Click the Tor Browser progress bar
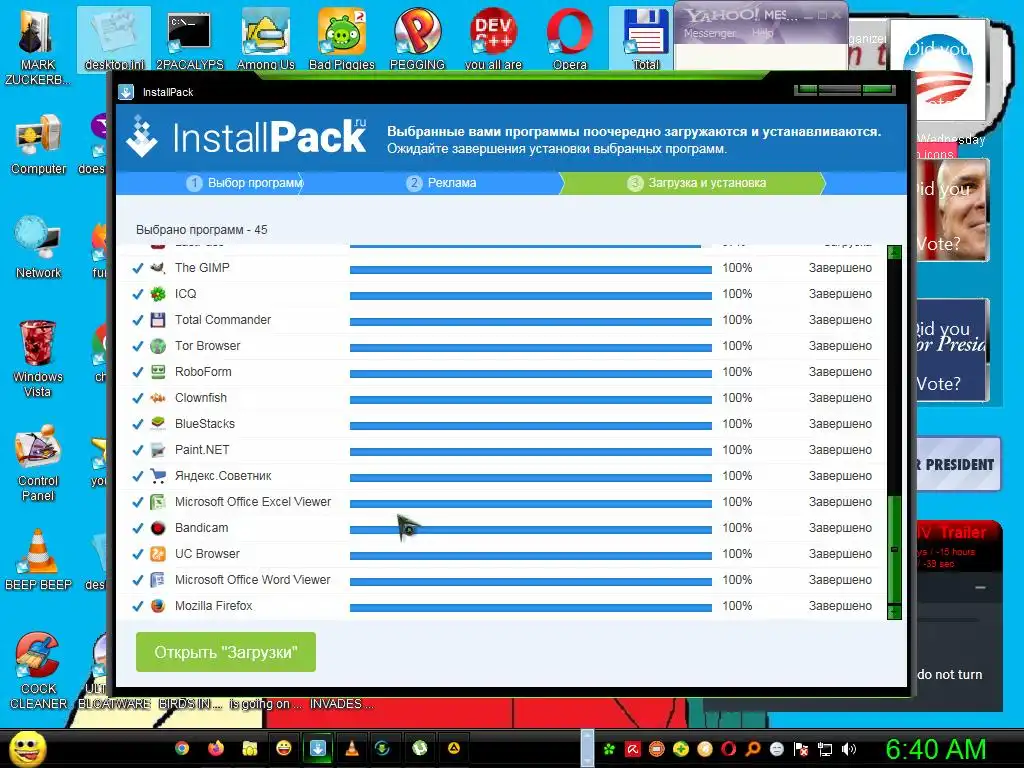Screen dimensions: 1024x768 531,348
